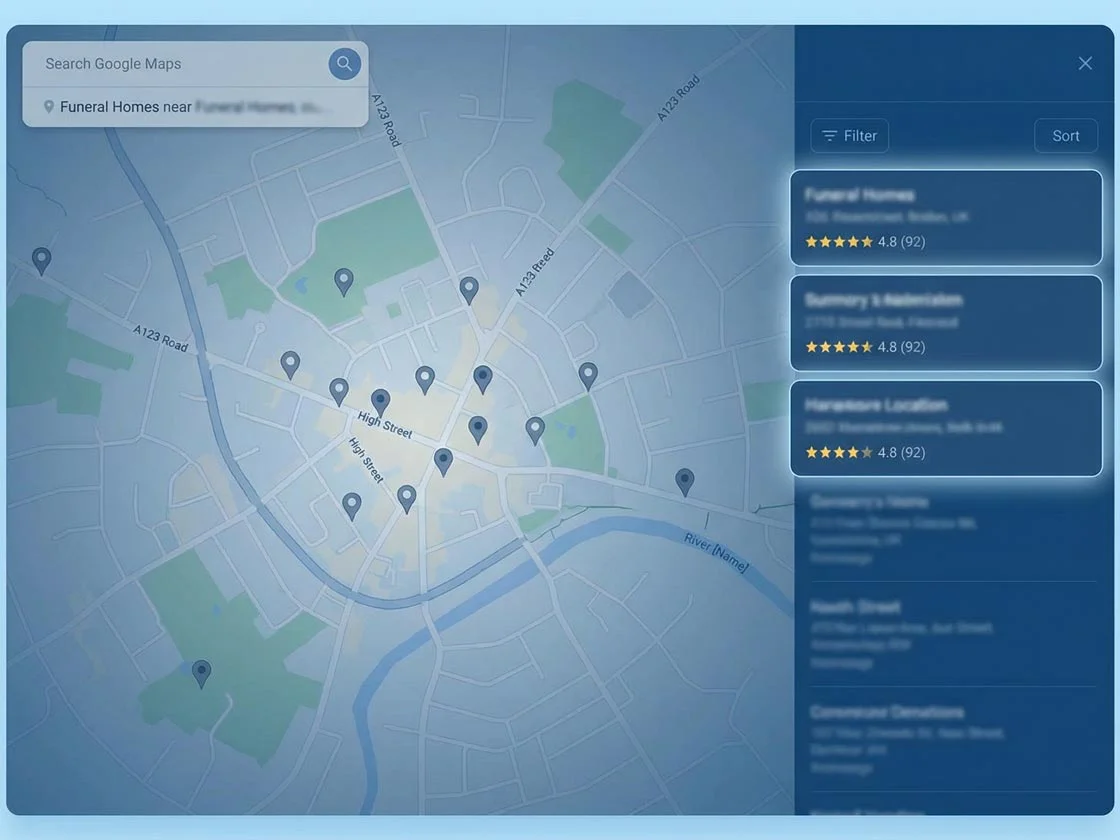
Task: Click the funnel icon in the Filter button
Action: 829,136
